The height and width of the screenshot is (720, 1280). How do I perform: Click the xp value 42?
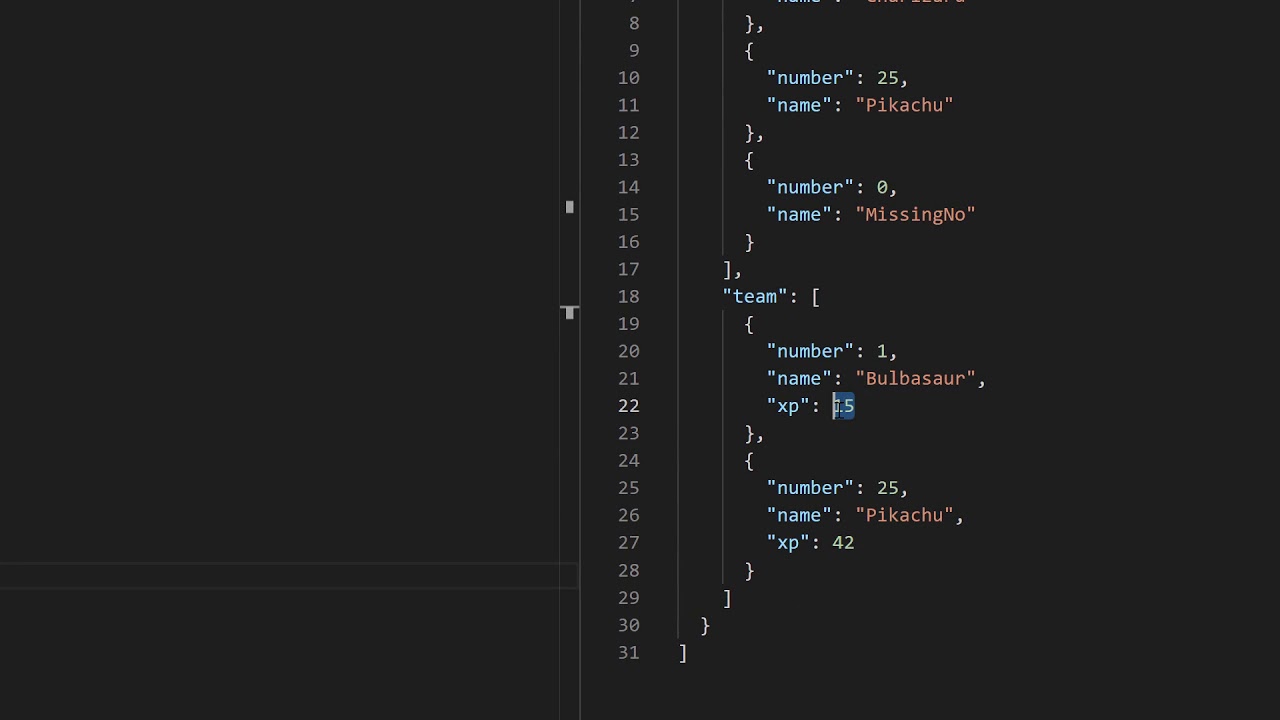pyautogui.click(x=843, y=542)
